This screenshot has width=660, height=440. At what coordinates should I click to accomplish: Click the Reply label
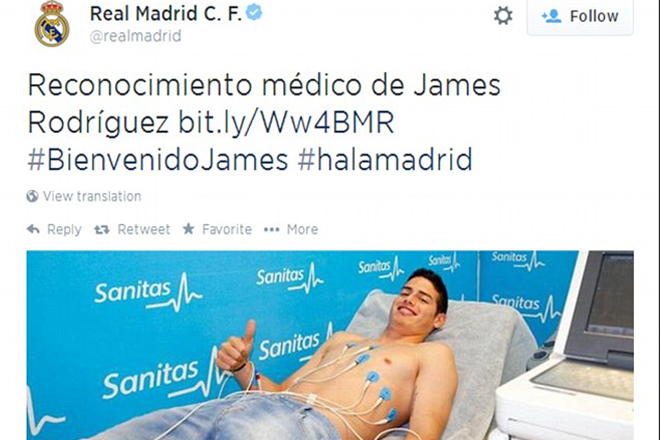coord(64,229)
